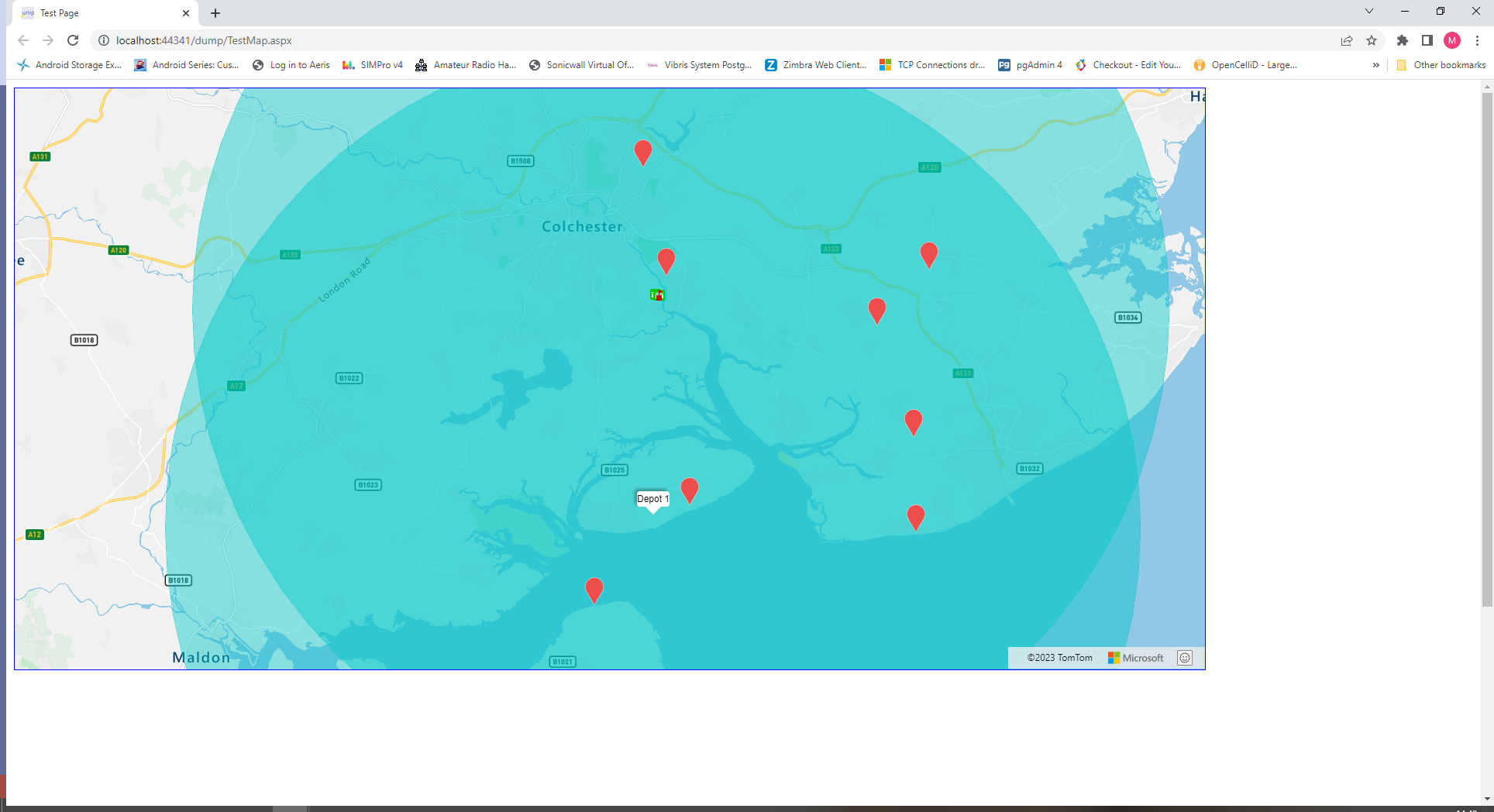Open Android Storage Ex... bookmark
1494x812 pixels.
coord(70,65)
